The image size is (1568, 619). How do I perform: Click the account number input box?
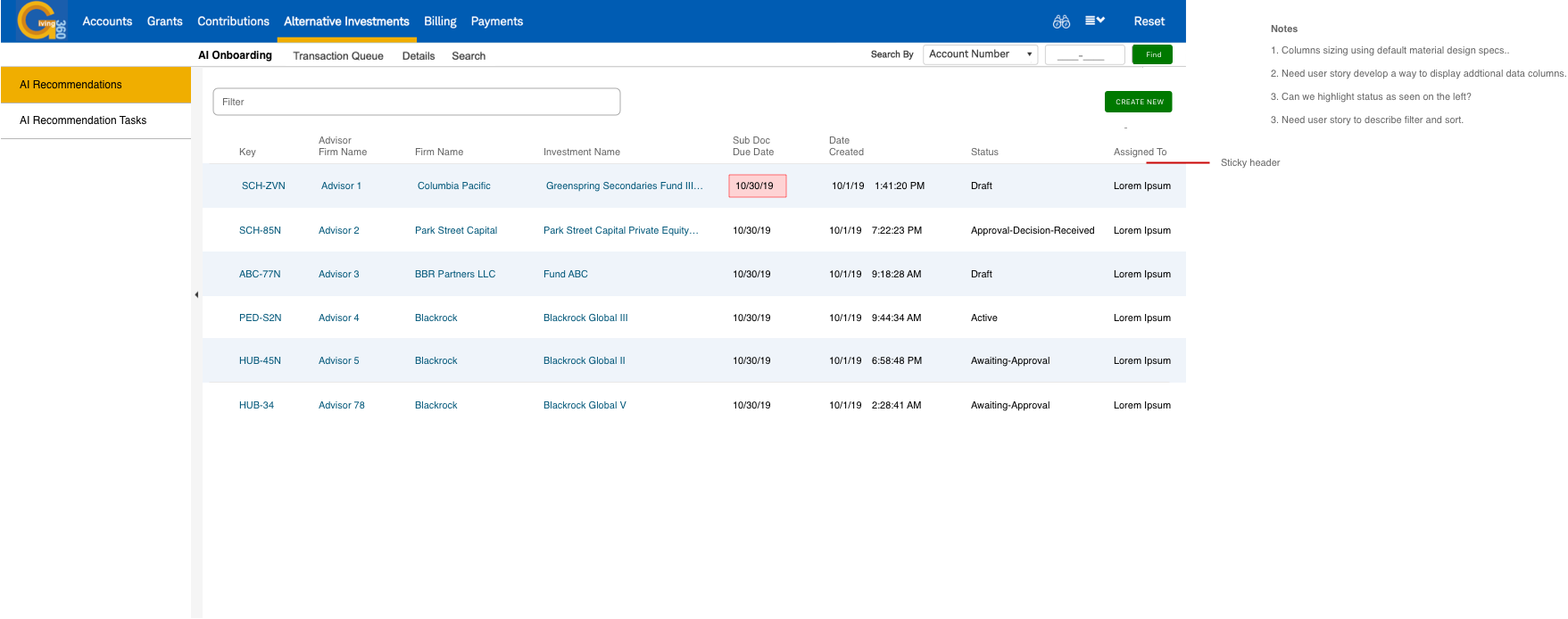pos(1083,55)
